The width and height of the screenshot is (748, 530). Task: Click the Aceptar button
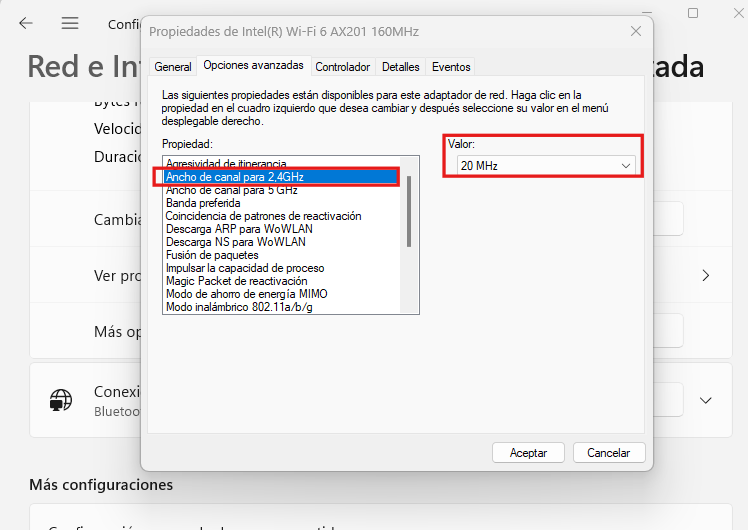[528, 453]
